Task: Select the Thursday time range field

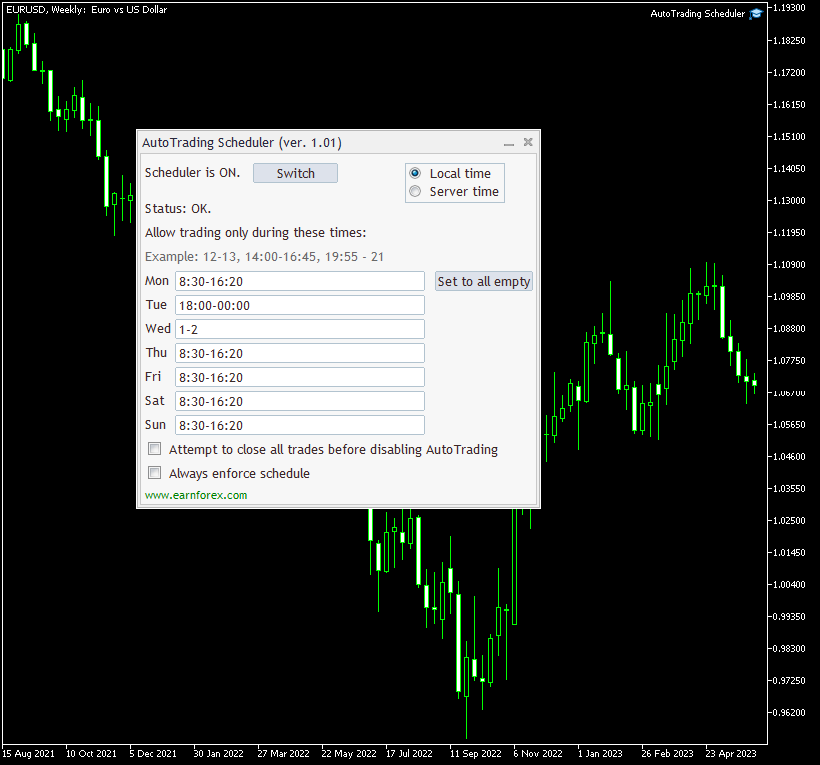Action: click(x=299, y=353)
